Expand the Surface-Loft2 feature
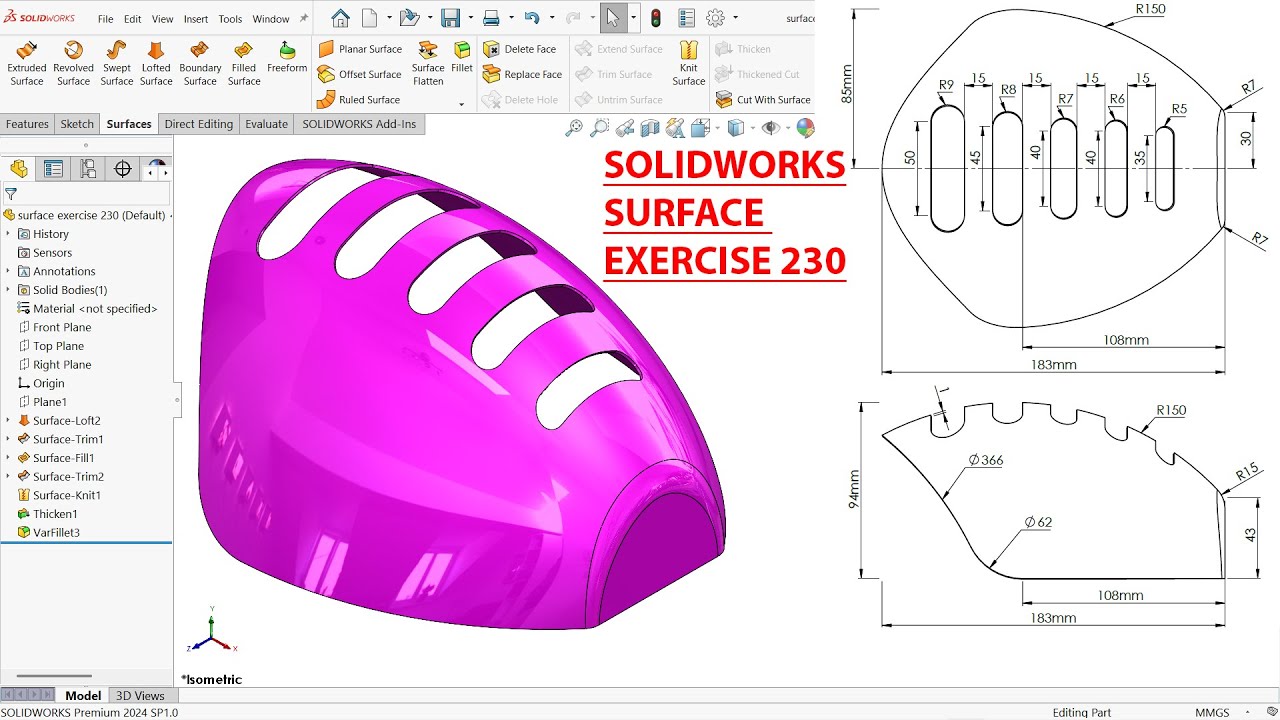 [8, 421]
